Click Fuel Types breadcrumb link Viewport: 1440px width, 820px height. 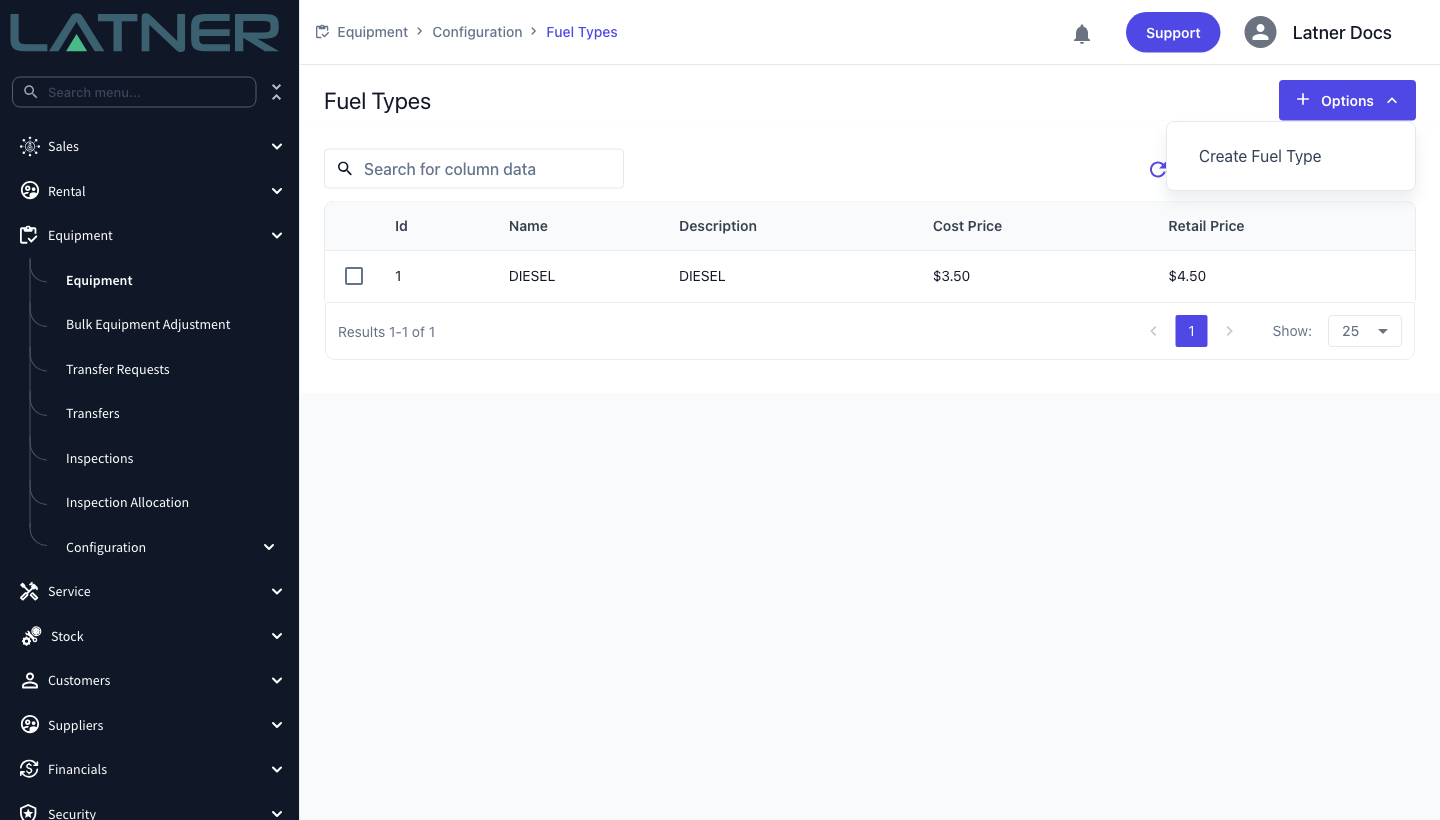[582, 32]
